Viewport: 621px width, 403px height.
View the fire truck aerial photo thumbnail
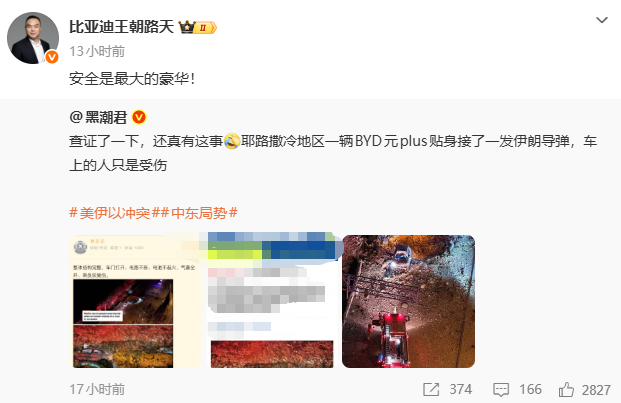408,301
